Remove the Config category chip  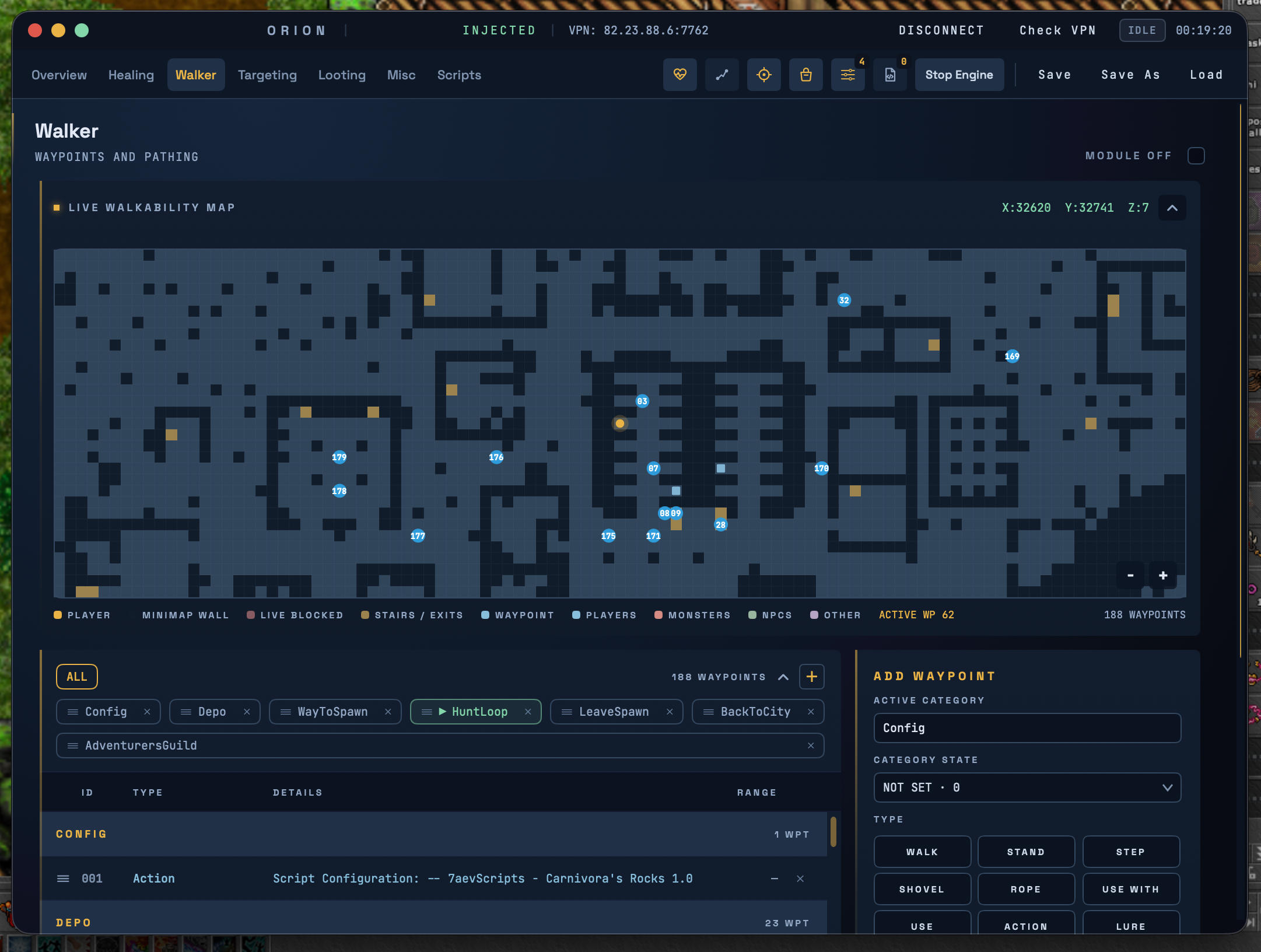click(x=147, y=712)
